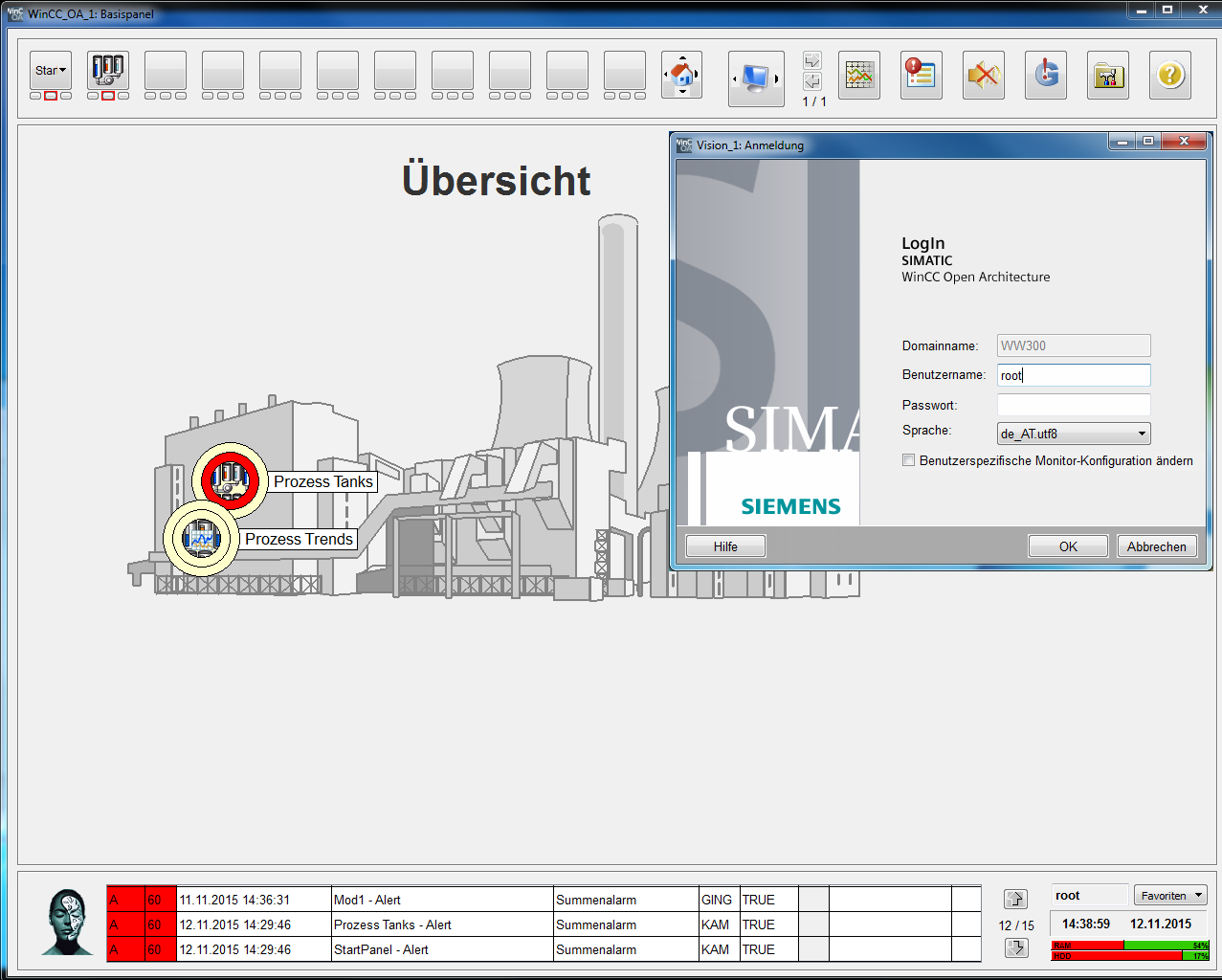Click the root user name field
Screen dimensions: 1222x980
pos(1090,896)
